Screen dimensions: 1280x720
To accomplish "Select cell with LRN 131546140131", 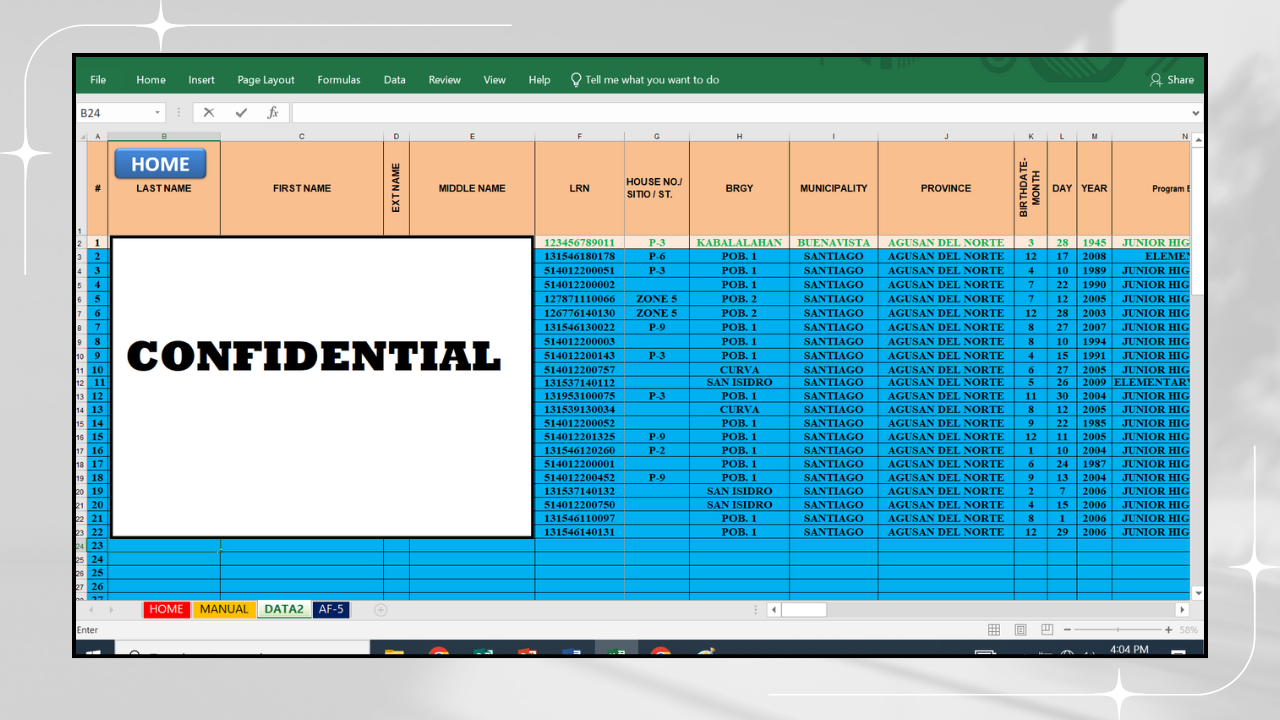I will click(x=579, y=532).
